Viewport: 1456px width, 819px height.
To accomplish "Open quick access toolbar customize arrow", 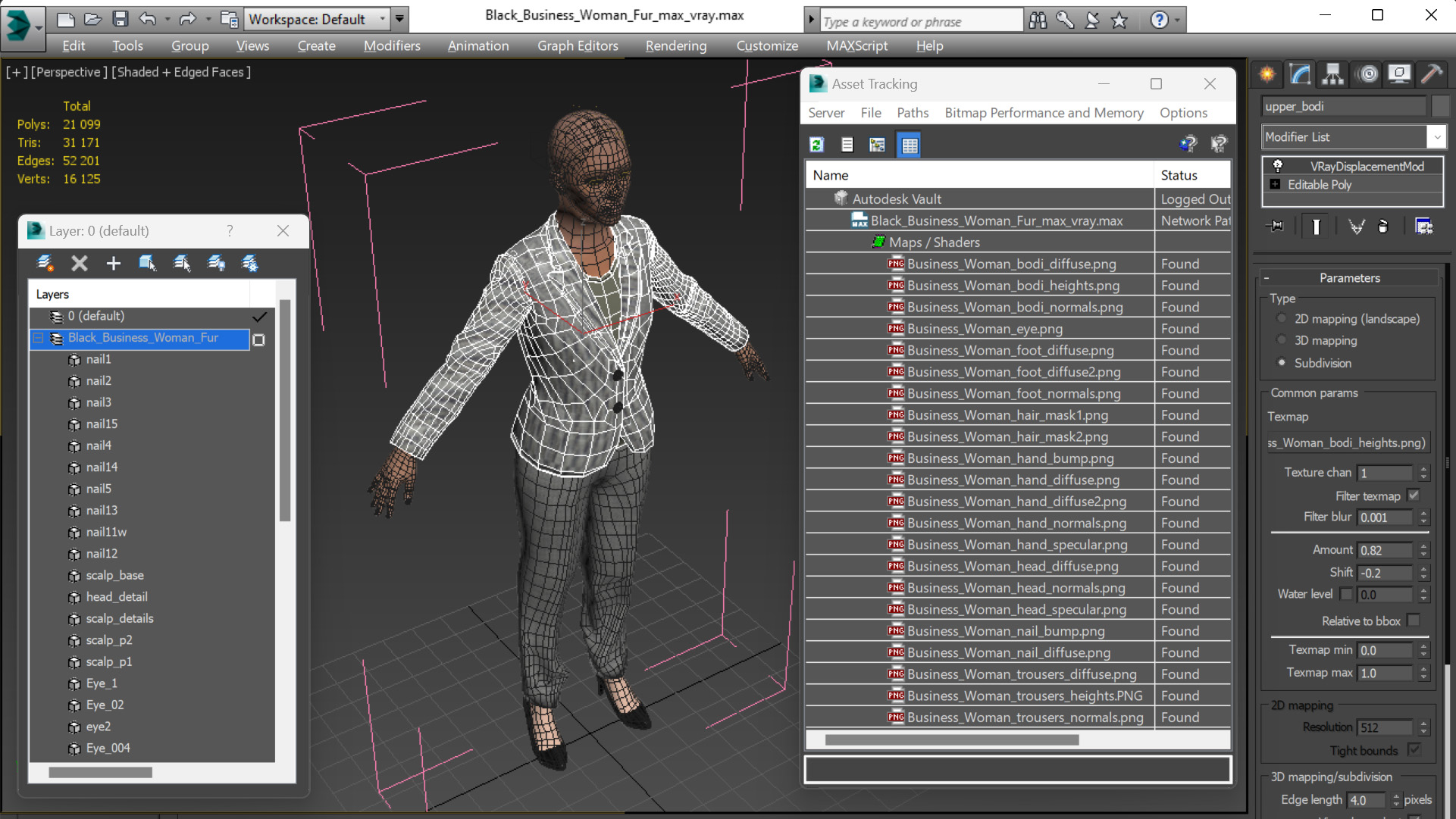I will (399, 19).
